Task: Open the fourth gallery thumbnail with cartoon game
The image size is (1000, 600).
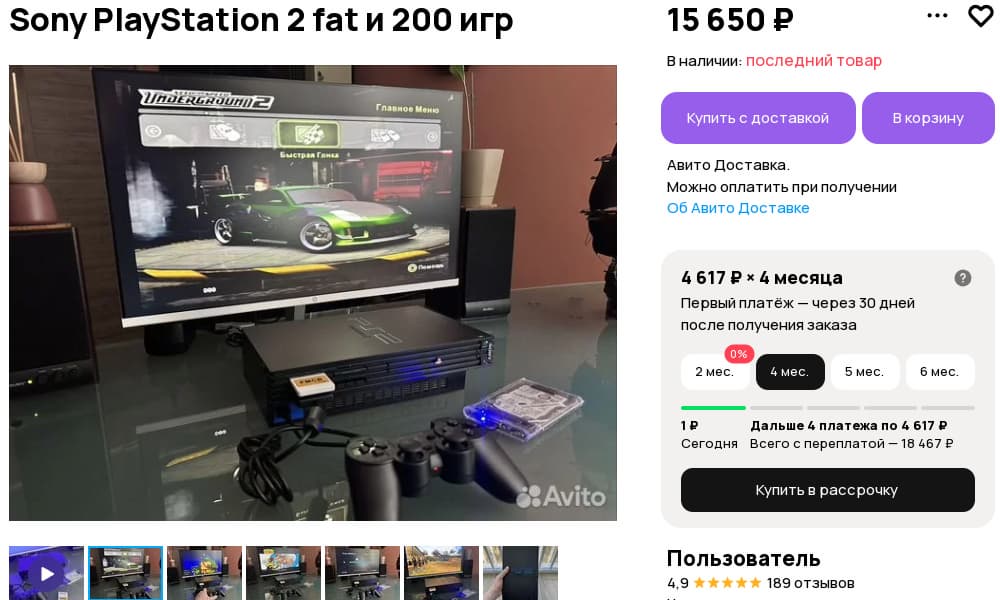Action: (x=284, y=573)
